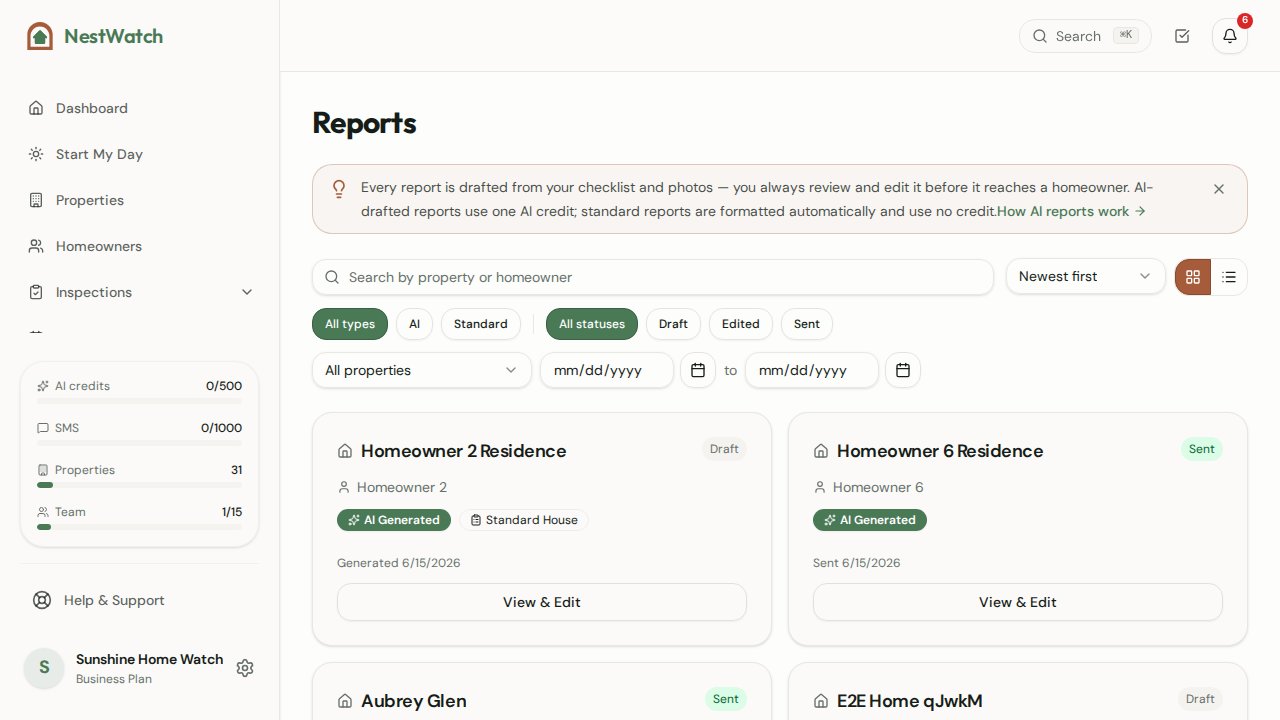The width and height of the screenshot is (1280, 720).
Task: Filter reports by Standard type
Action: point(481,324)
